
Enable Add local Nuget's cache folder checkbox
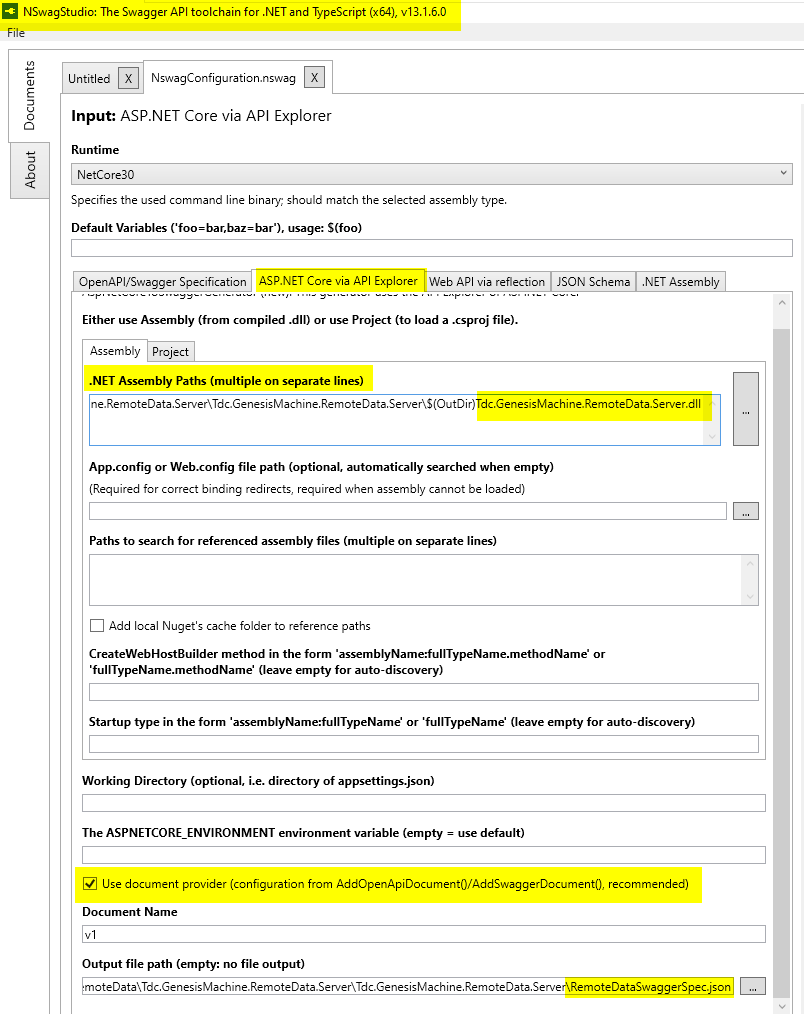97,625
